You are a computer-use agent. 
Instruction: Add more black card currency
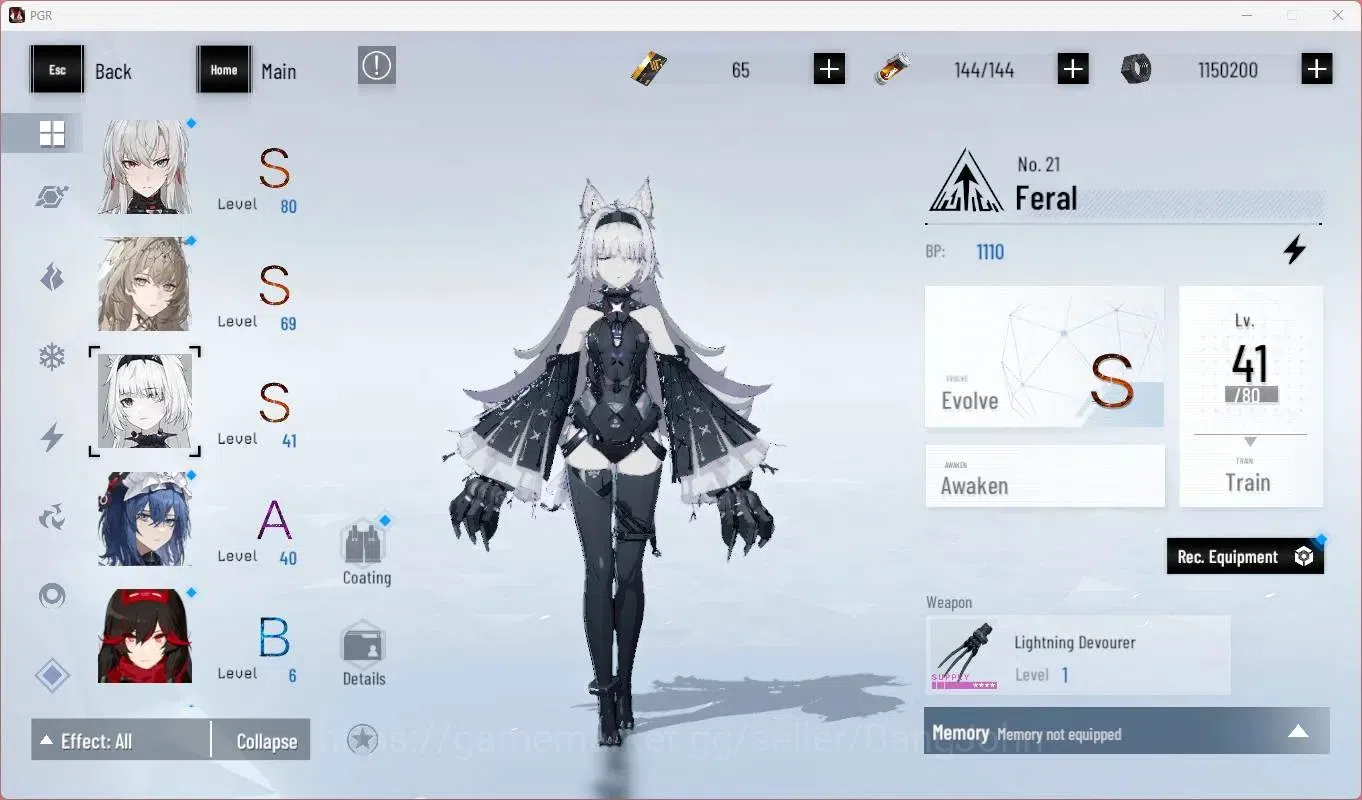tap(829, 69)
